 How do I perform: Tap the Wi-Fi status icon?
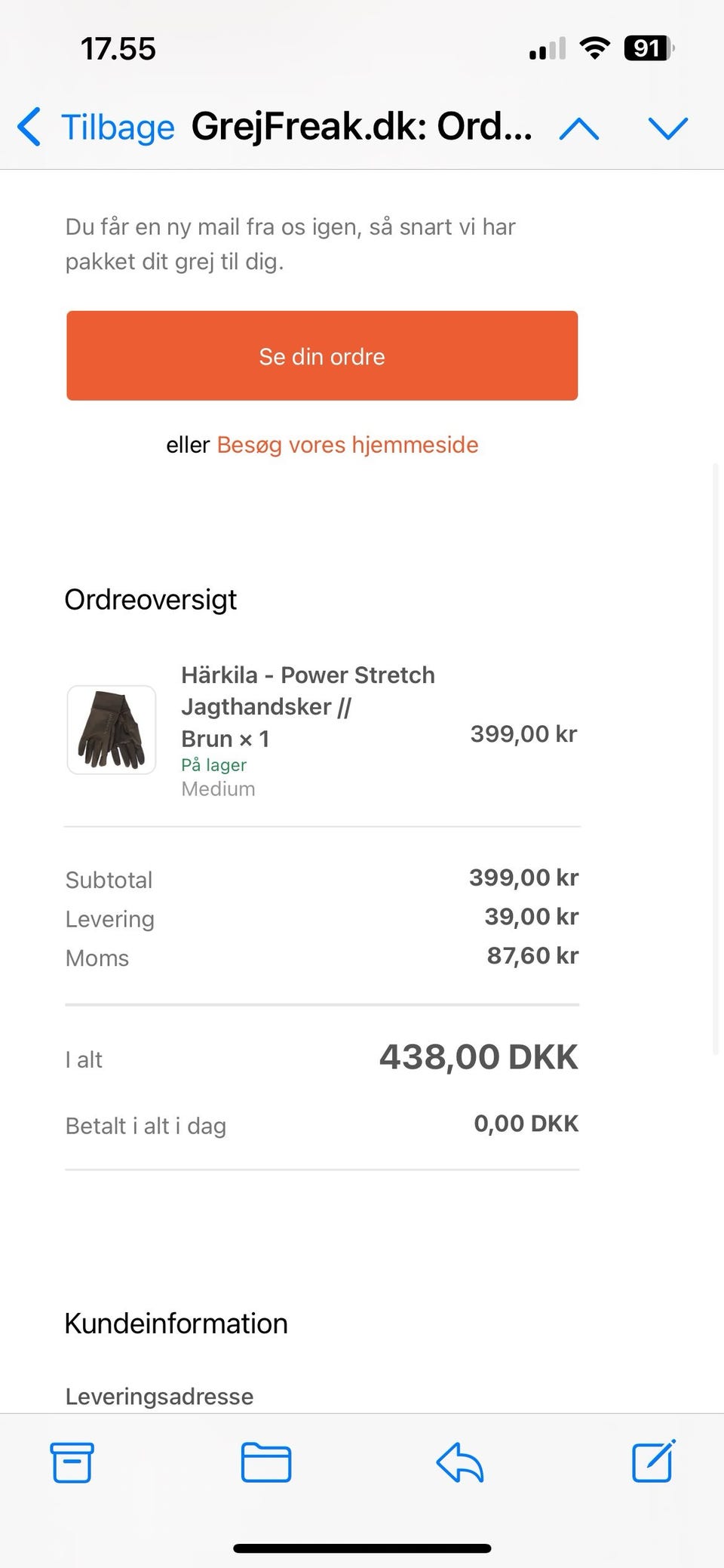[595, 49]
